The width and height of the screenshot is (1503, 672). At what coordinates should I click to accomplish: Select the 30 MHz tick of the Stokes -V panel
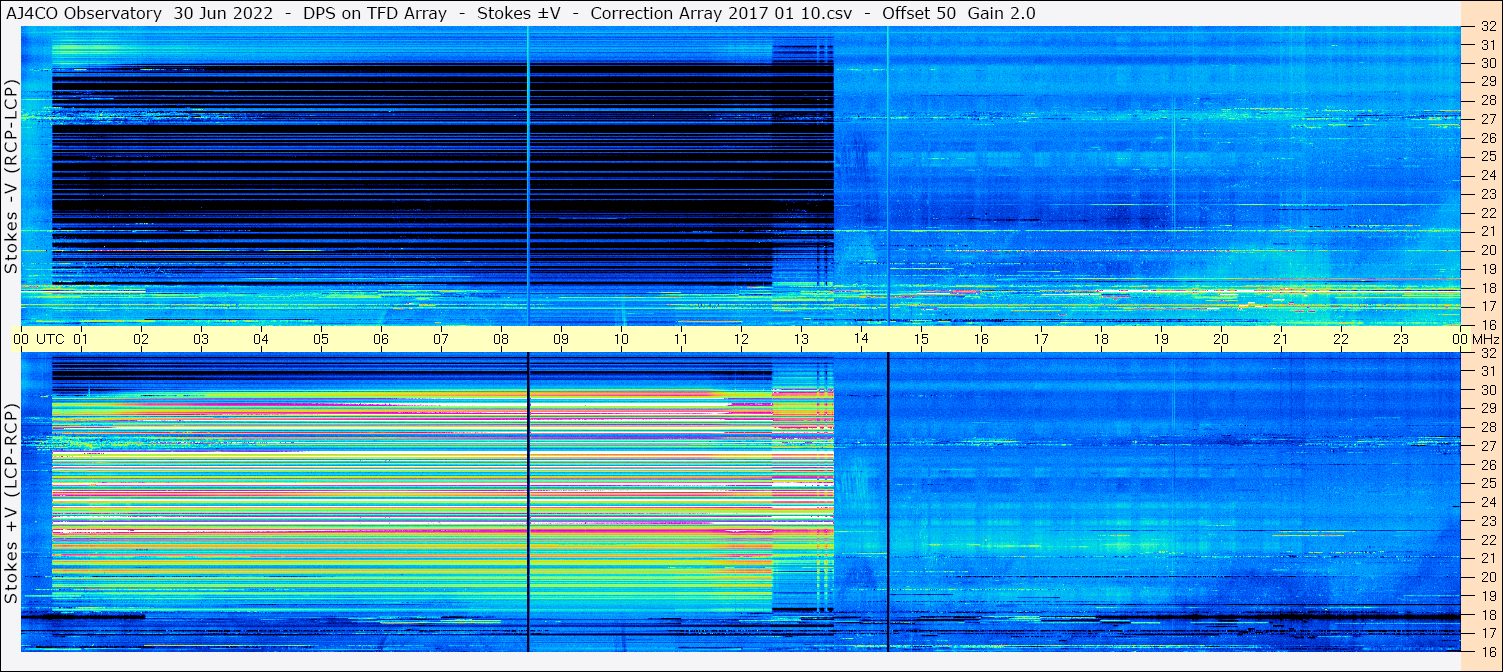tap(1487, 63)
